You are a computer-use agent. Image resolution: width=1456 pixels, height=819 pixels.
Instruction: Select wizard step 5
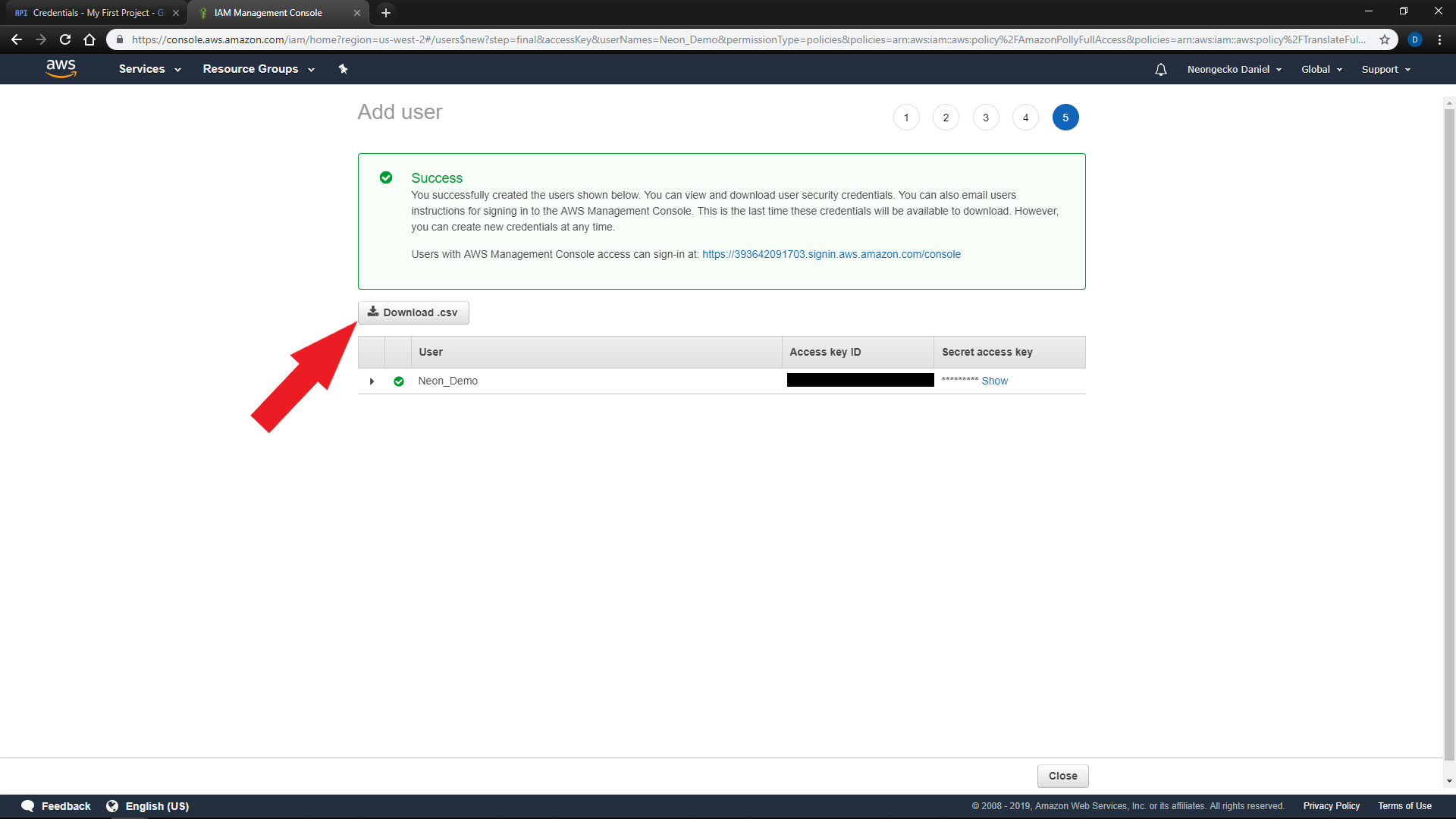[x=1065, y=118]
